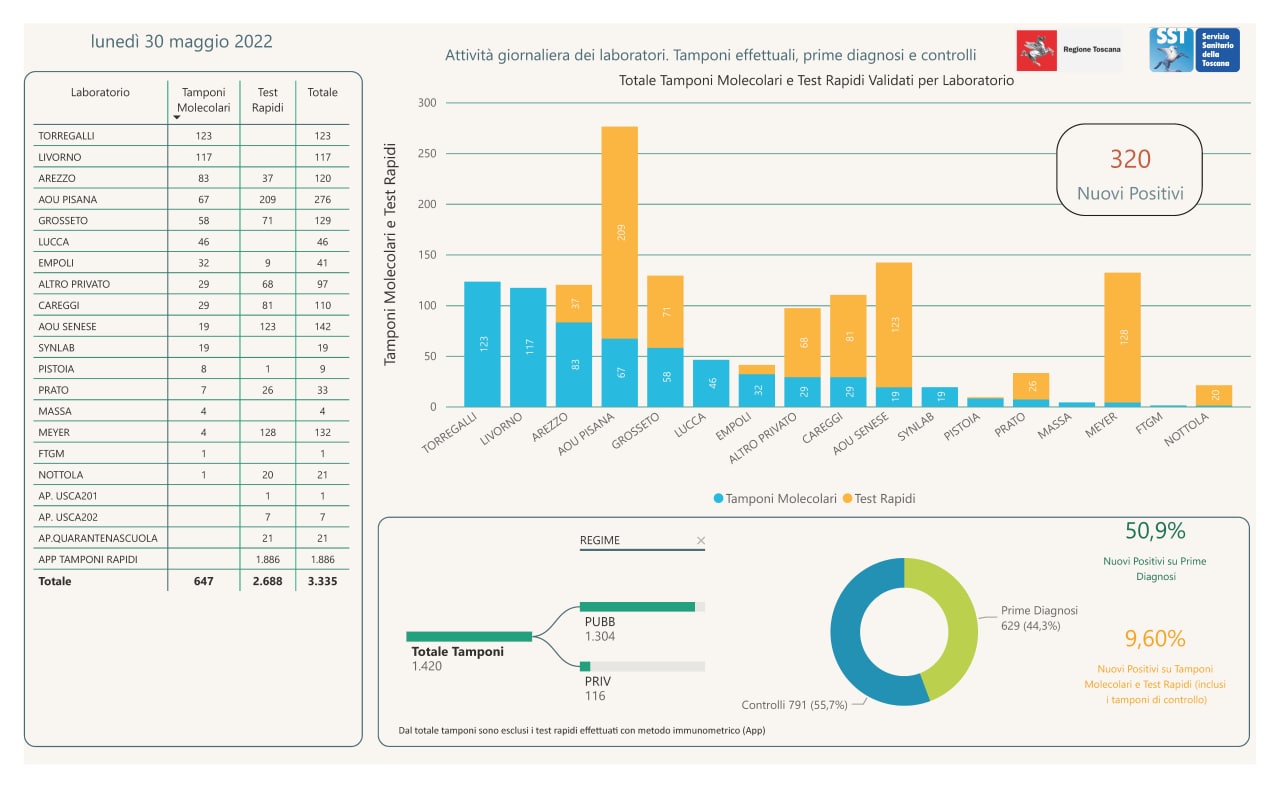Click the orange 123 segment of AOU SENESE bar
This screenshot has height=787, width=1280.
[893, 325]
